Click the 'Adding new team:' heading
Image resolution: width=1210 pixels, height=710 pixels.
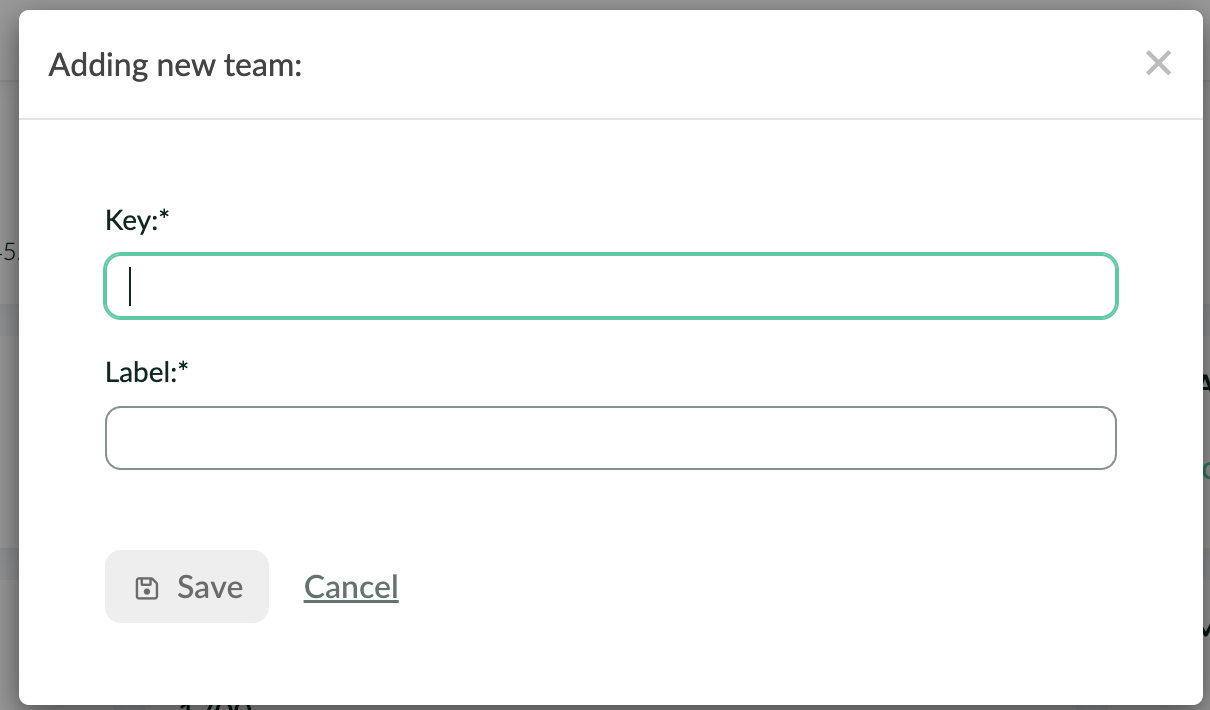(x=175, y=66)
